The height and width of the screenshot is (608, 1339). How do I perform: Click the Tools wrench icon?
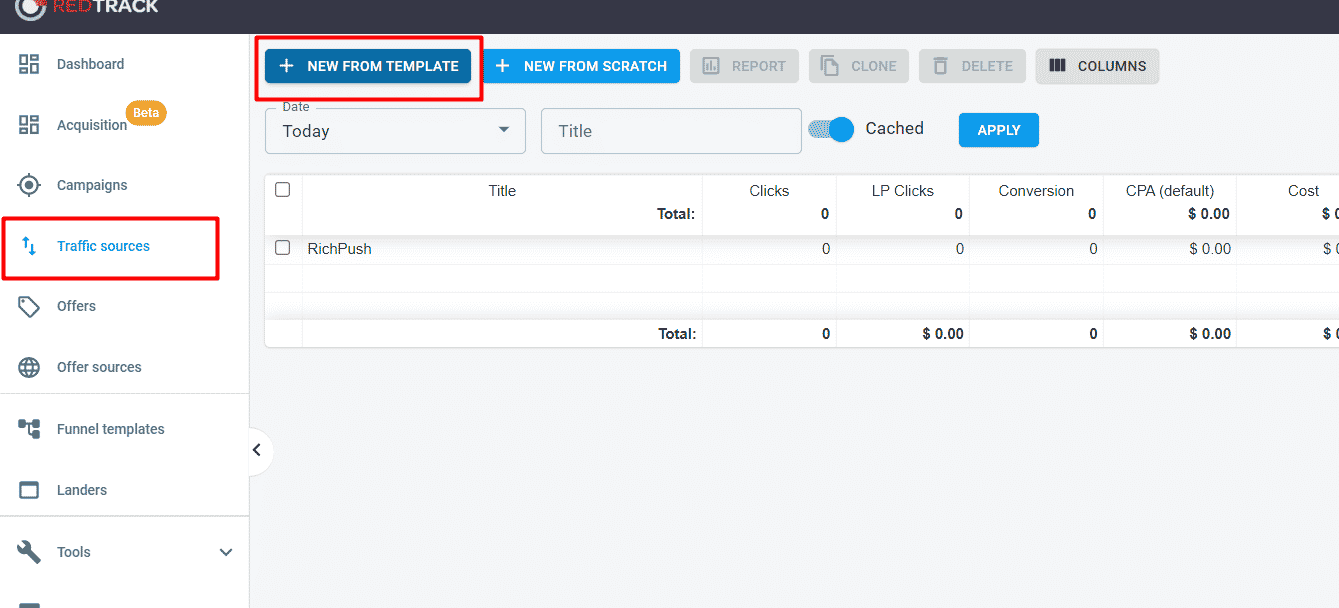click(x=29, y=551)
